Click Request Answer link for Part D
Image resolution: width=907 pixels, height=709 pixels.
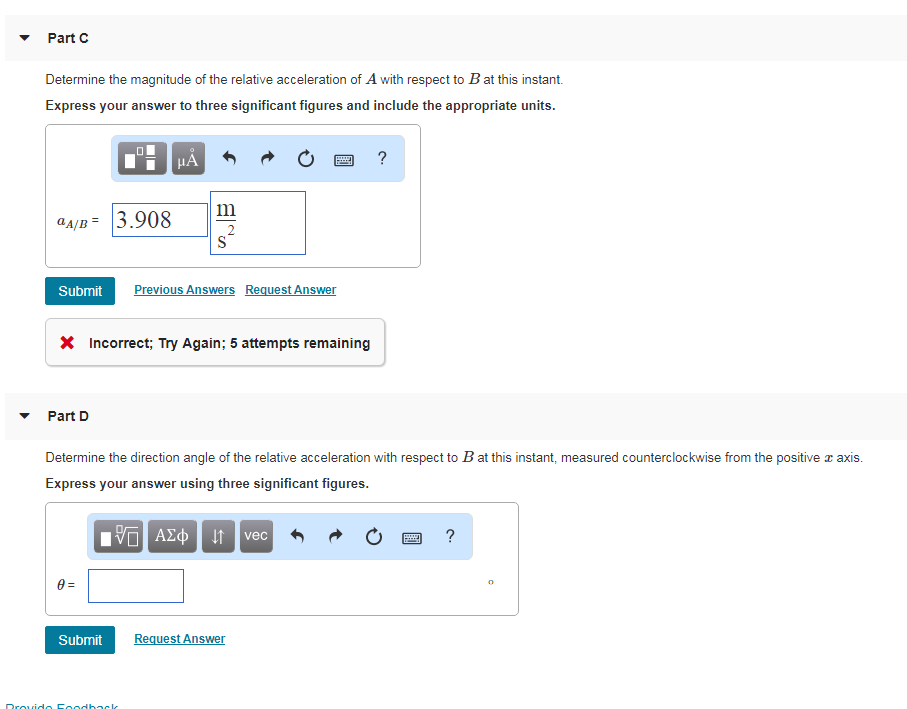click(x=179, y=638)
